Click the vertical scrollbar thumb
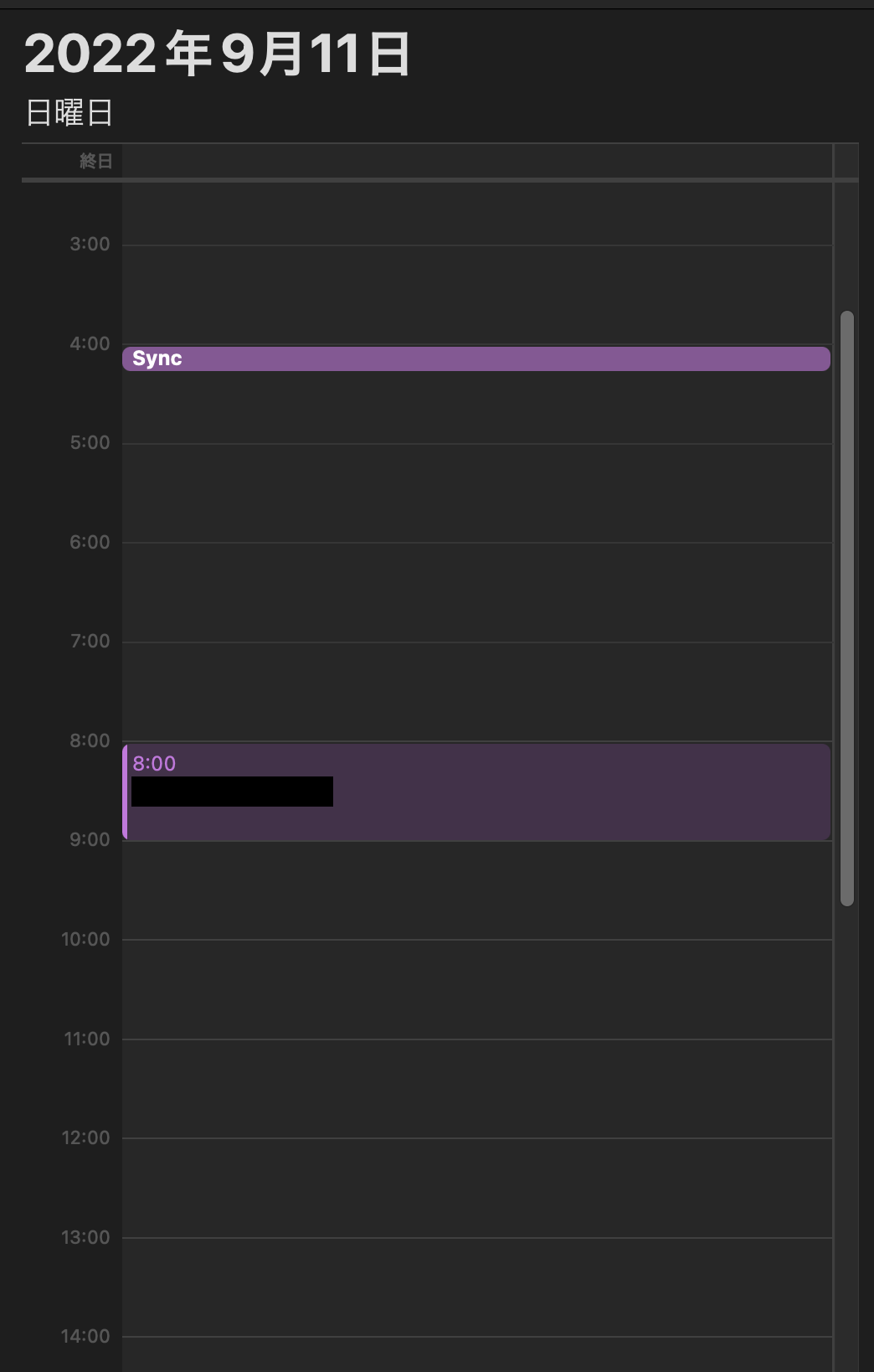 tap(847, 608)
